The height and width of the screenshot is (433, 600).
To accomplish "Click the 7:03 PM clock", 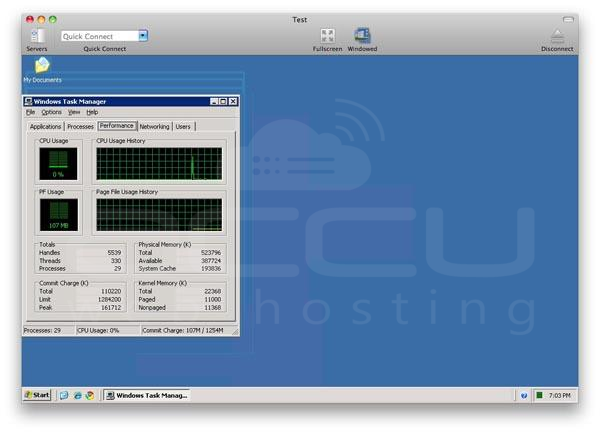I will tap(559, 396).
